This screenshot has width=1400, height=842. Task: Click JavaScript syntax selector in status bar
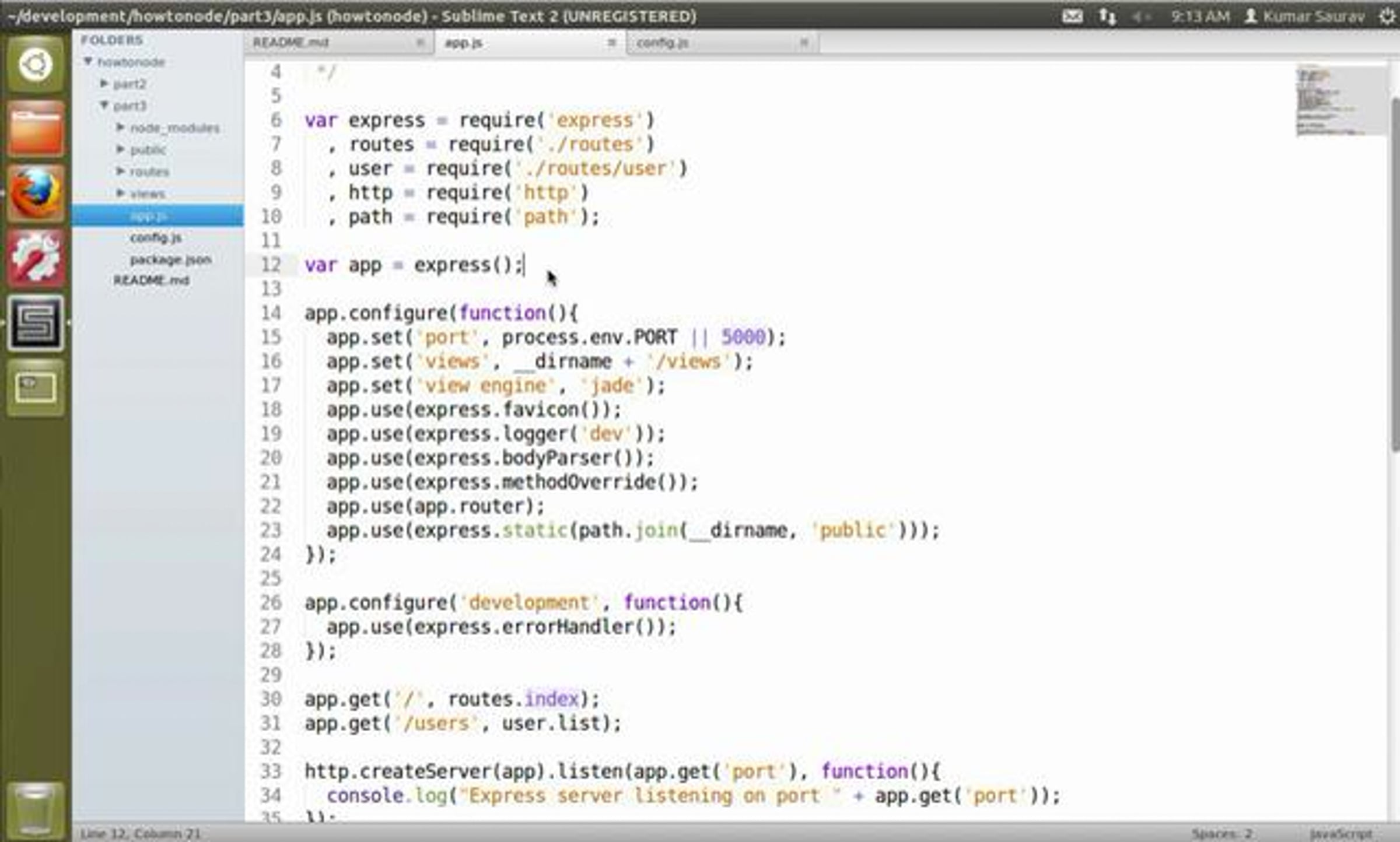pos(1340,833)
